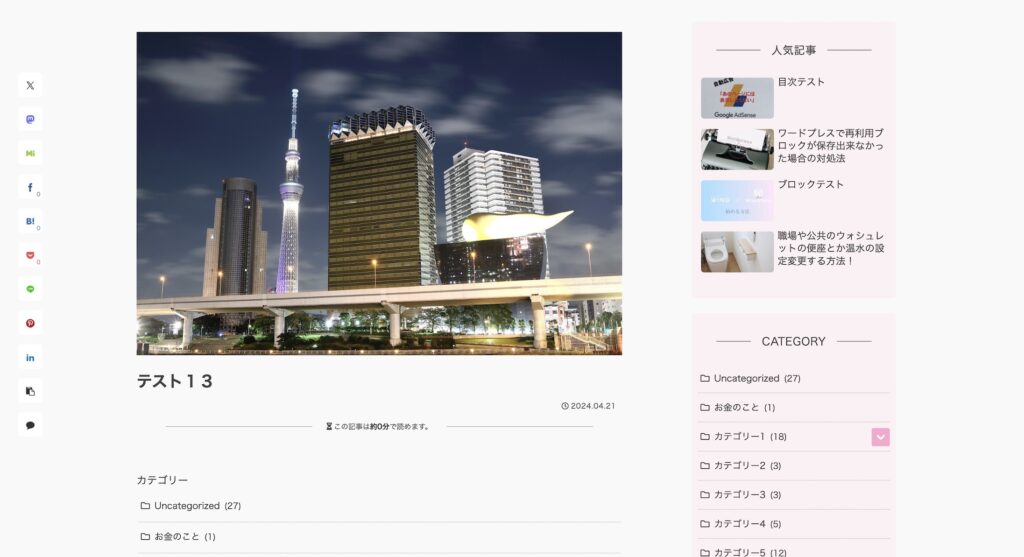Share the post on LinkedIn

[30, 357]
